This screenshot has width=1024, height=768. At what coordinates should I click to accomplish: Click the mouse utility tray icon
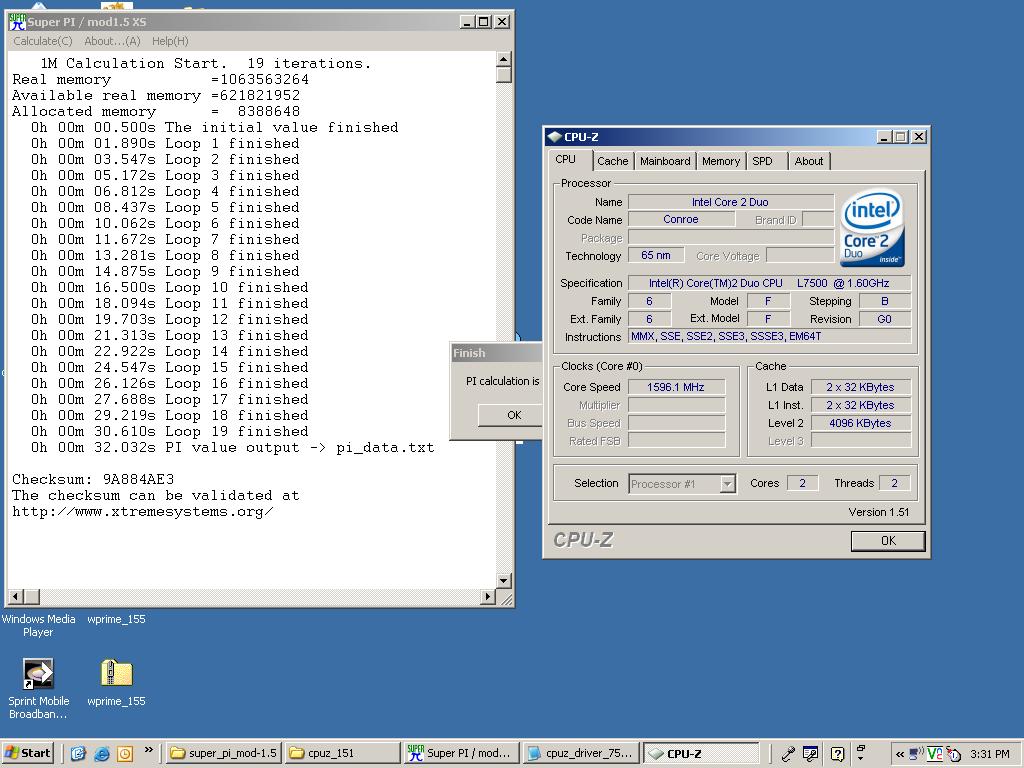coord(953,754)
